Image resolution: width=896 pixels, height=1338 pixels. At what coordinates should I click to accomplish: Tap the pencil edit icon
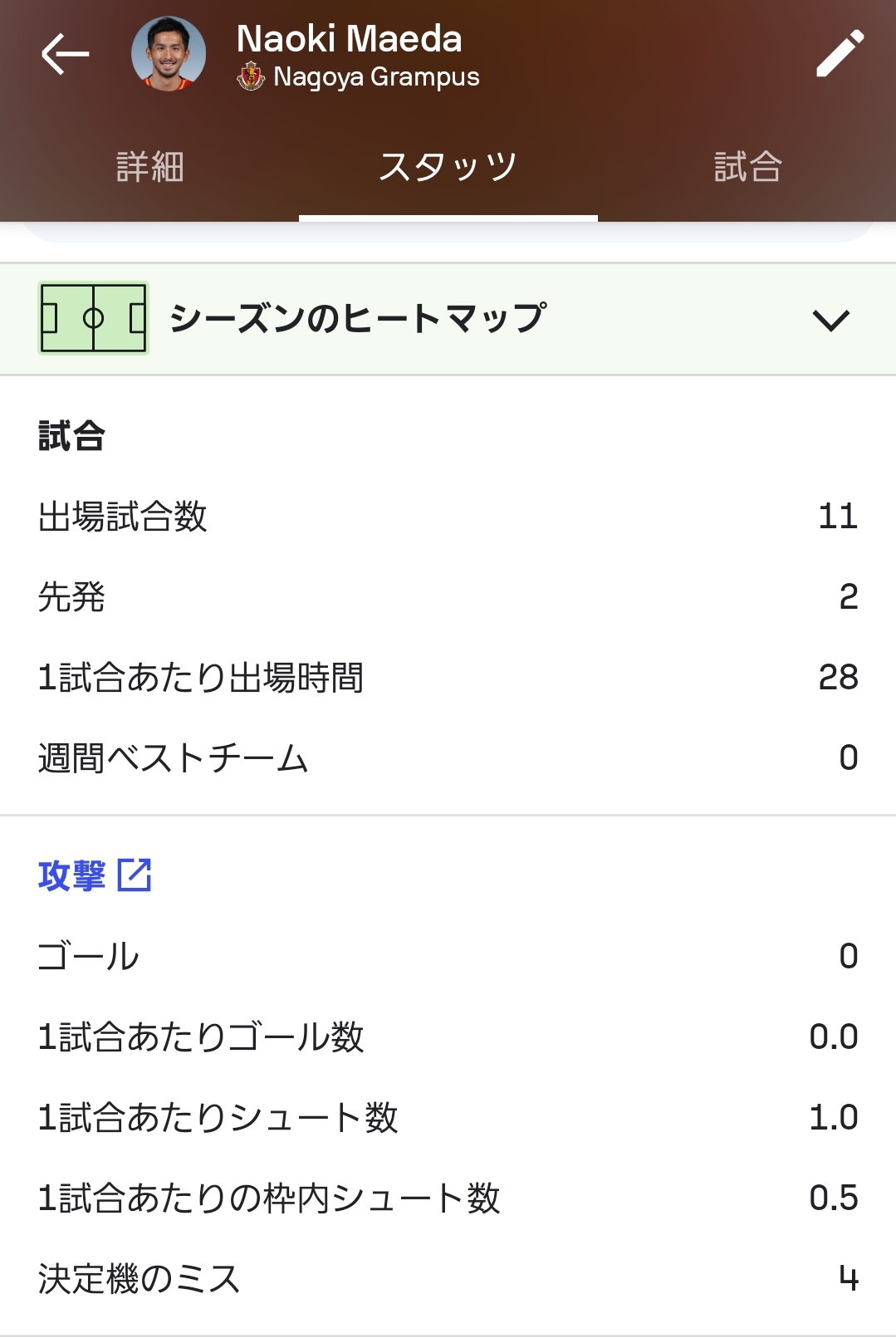840,55
